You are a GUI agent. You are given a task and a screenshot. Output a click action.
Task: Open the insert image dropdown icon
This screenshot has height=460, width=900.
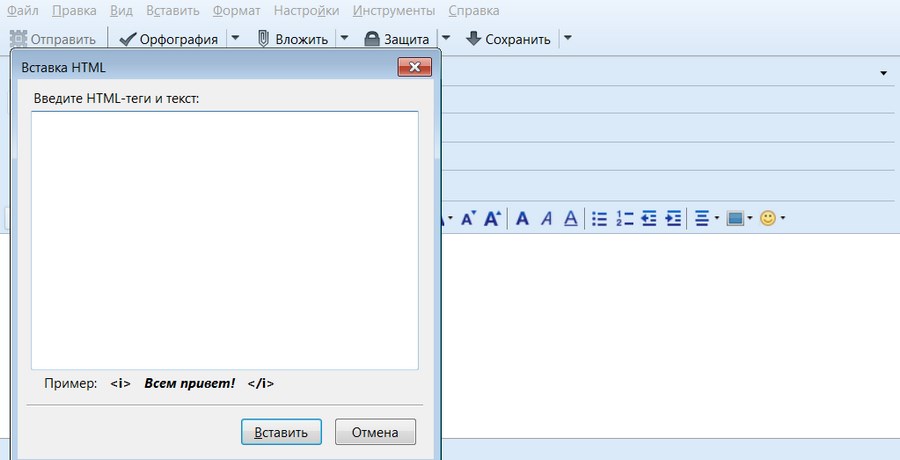(739, 219)
